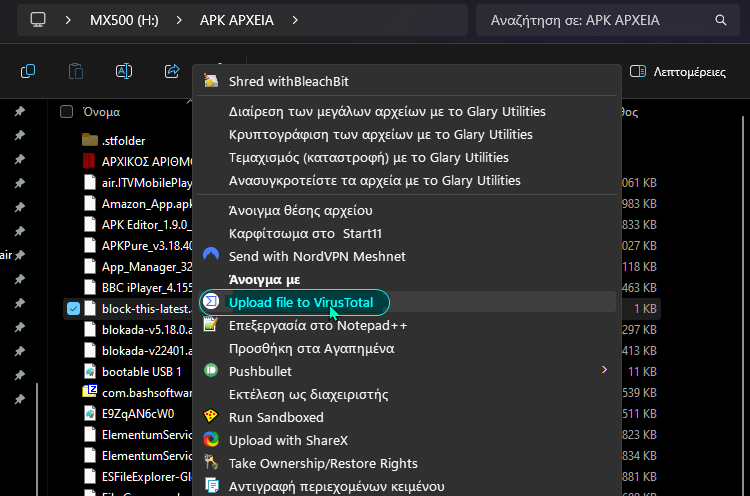This screenshot has width=750, height=496.
Task: Select Καρφίτσωμα στο Start11
Action: [x=407, y=233]
